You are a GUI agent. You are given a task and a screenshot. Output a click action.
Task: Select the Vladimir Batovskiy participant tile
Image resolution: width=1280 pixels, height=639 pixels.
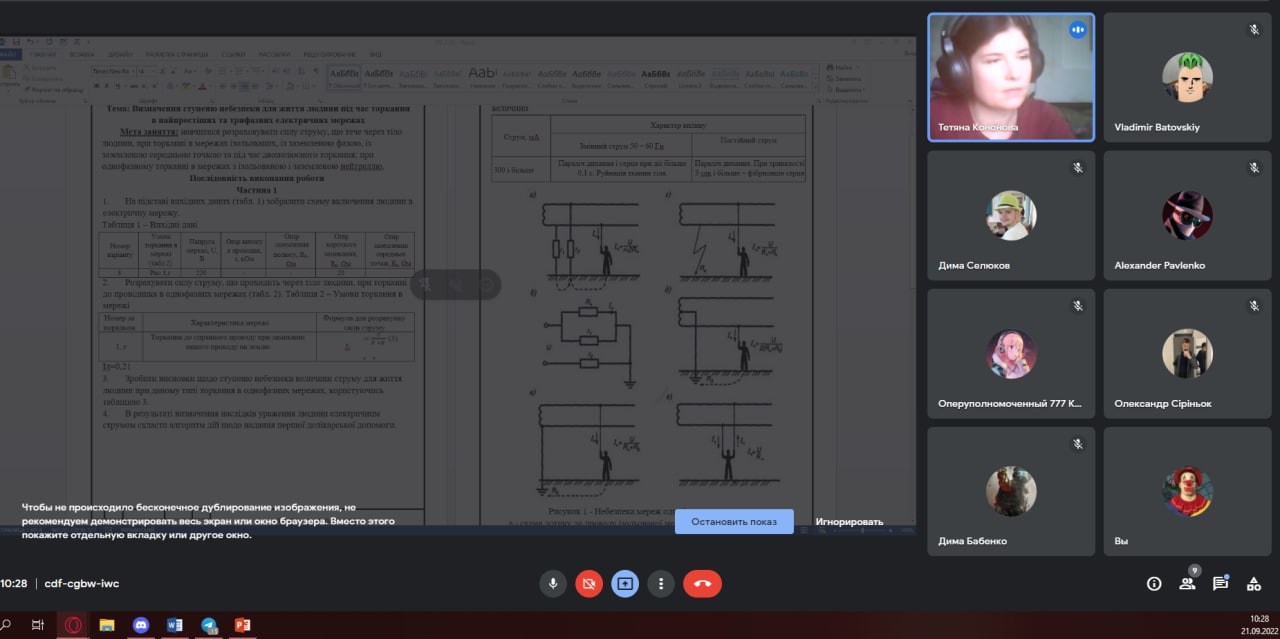pyautogui.click(x=1187, y=78)
